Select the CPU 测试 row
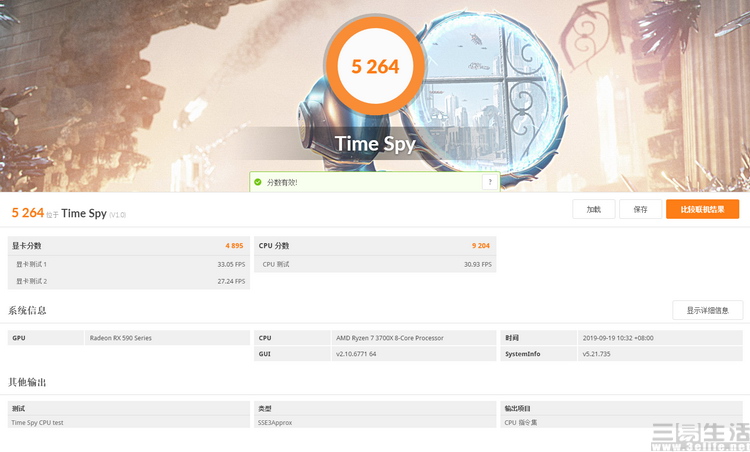 click(x=375, y=264)
